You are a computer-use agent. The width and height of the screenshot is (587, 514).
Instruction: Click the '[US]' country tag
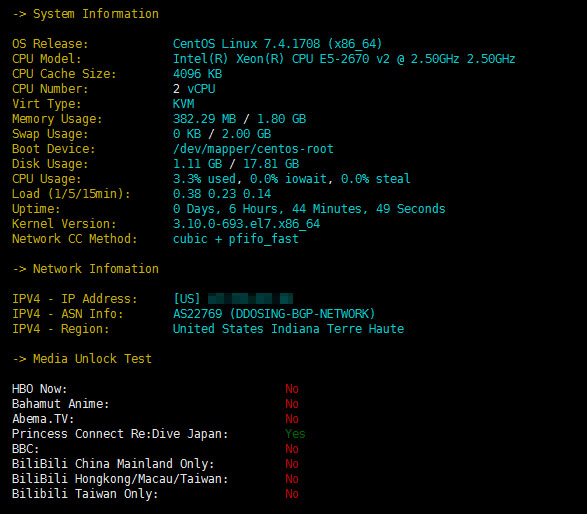pos(187,298)
